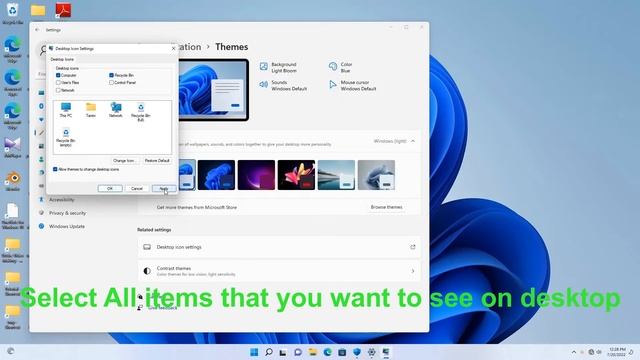Click the Change Icon button
Image resolution: width=640 pixels, height=360 pixels.
click(124, 160)
